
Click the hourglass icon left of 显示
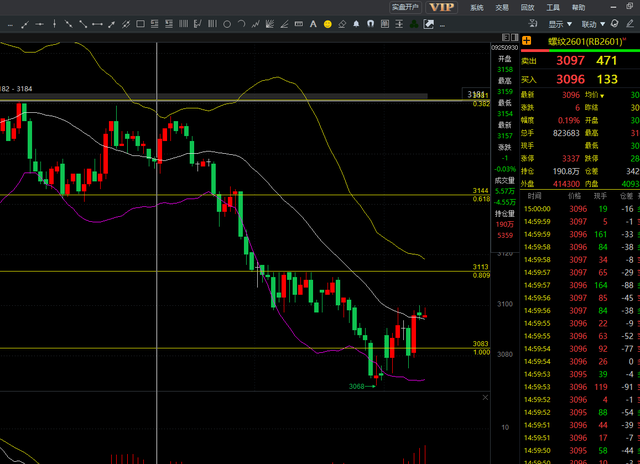point(533,24)
